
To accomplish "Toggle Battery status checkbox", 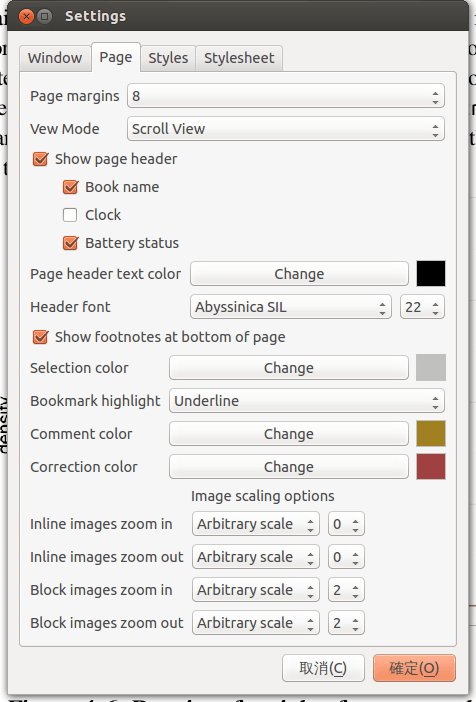I will (70, 243).
